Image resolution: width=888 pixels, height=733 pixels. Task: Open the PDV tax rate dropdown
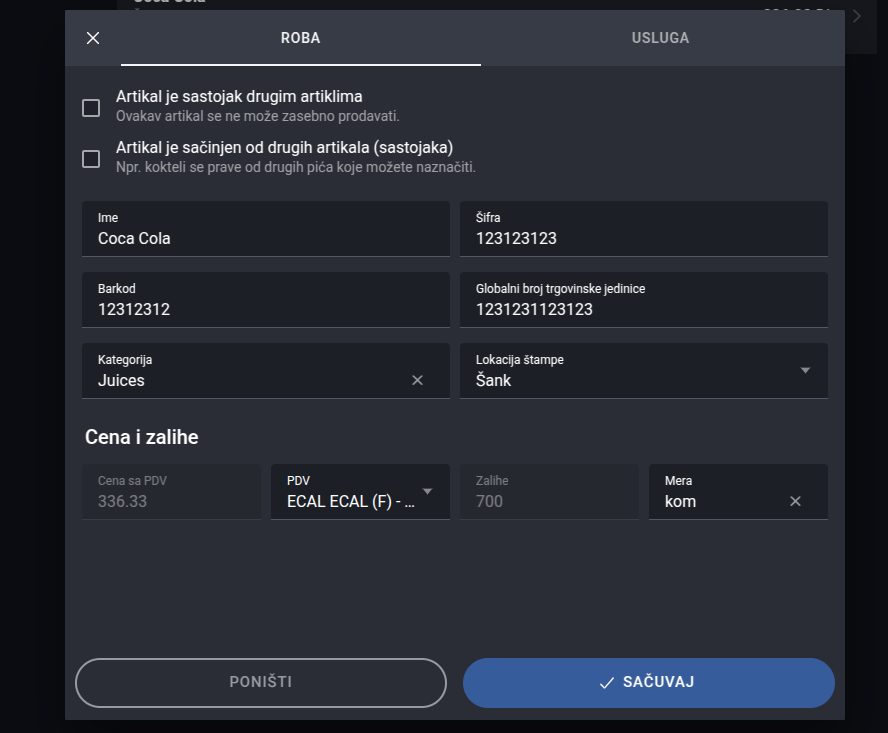click(360, 492)
